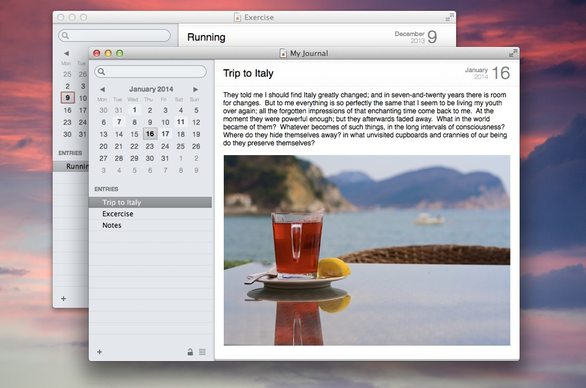Viewport: 586px width, 388px height.
Task: Select January 7 in the calendar
Action: [119, 122]
